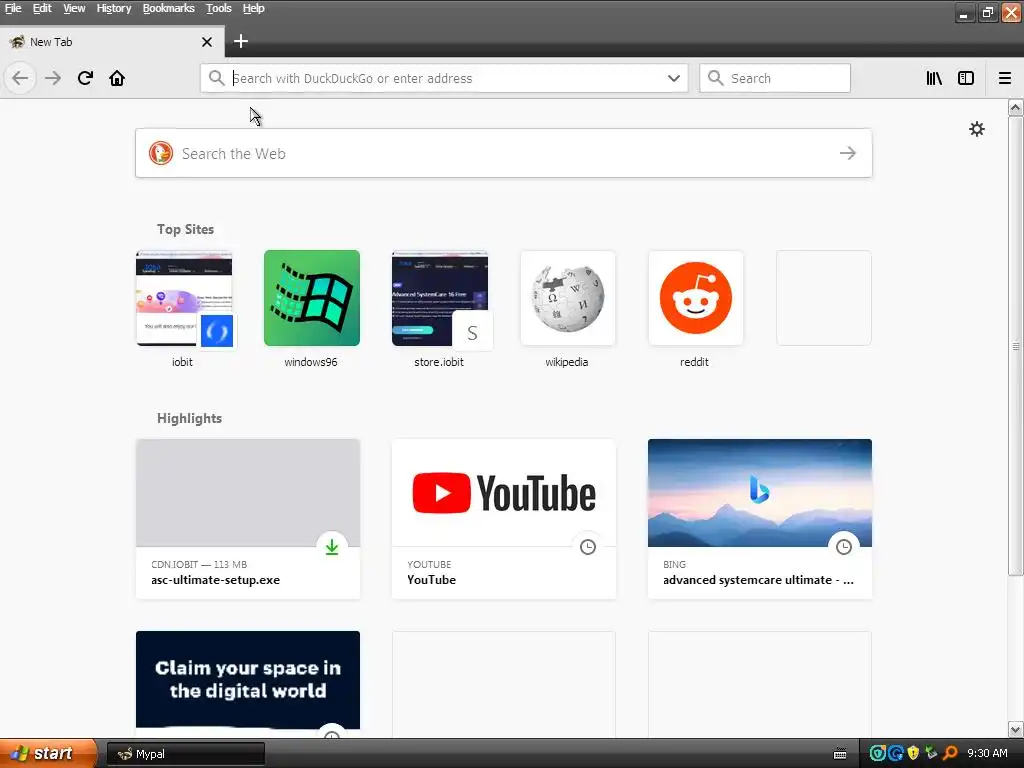1024x768 pixels.
Task: Expand address bar history dropdown arrow
Action: (674, 78)
